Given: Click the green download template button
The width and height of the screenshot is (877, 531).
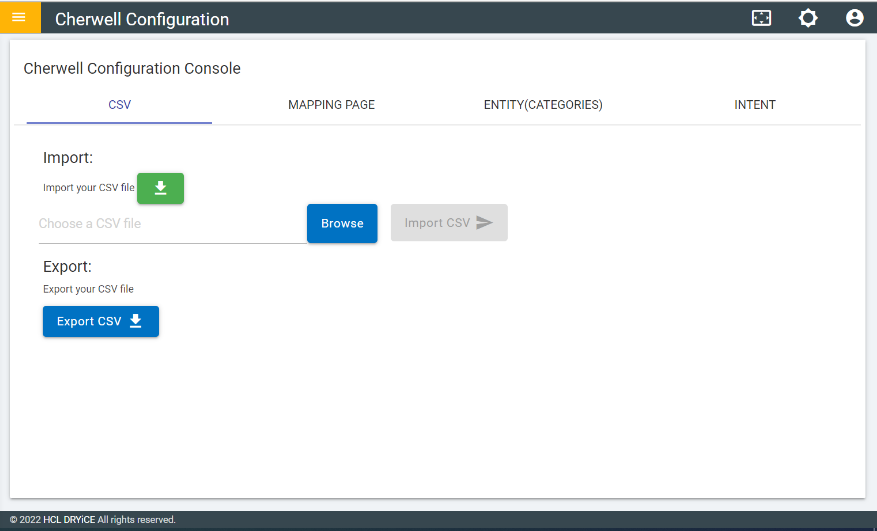Looking at the screenshot, I should pyautogui.click(x=161, y=188).
